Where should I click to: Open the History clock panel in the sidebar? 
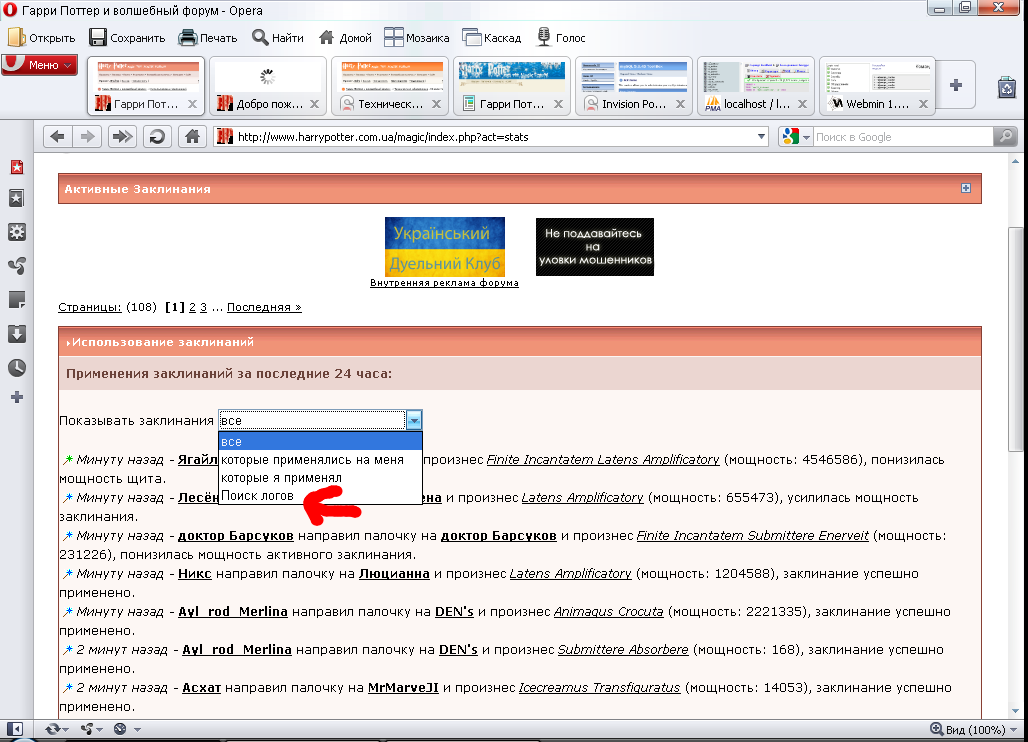click(x=16, y=367)
